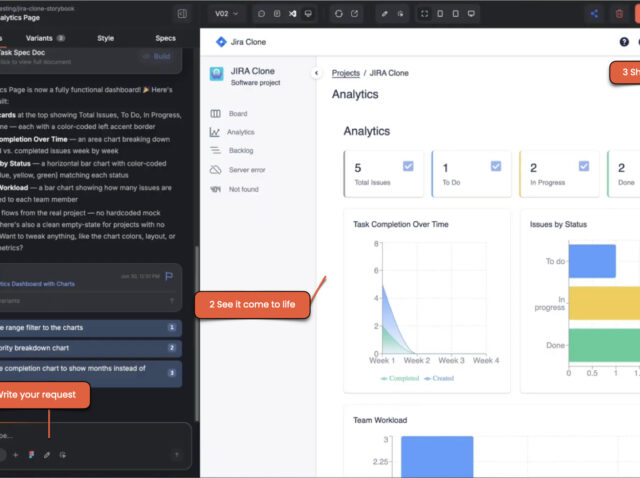This screenshot has height=478, width=640.
Task: Select suggestion 1 range filter to the charts
Action: tap(91, 328)
